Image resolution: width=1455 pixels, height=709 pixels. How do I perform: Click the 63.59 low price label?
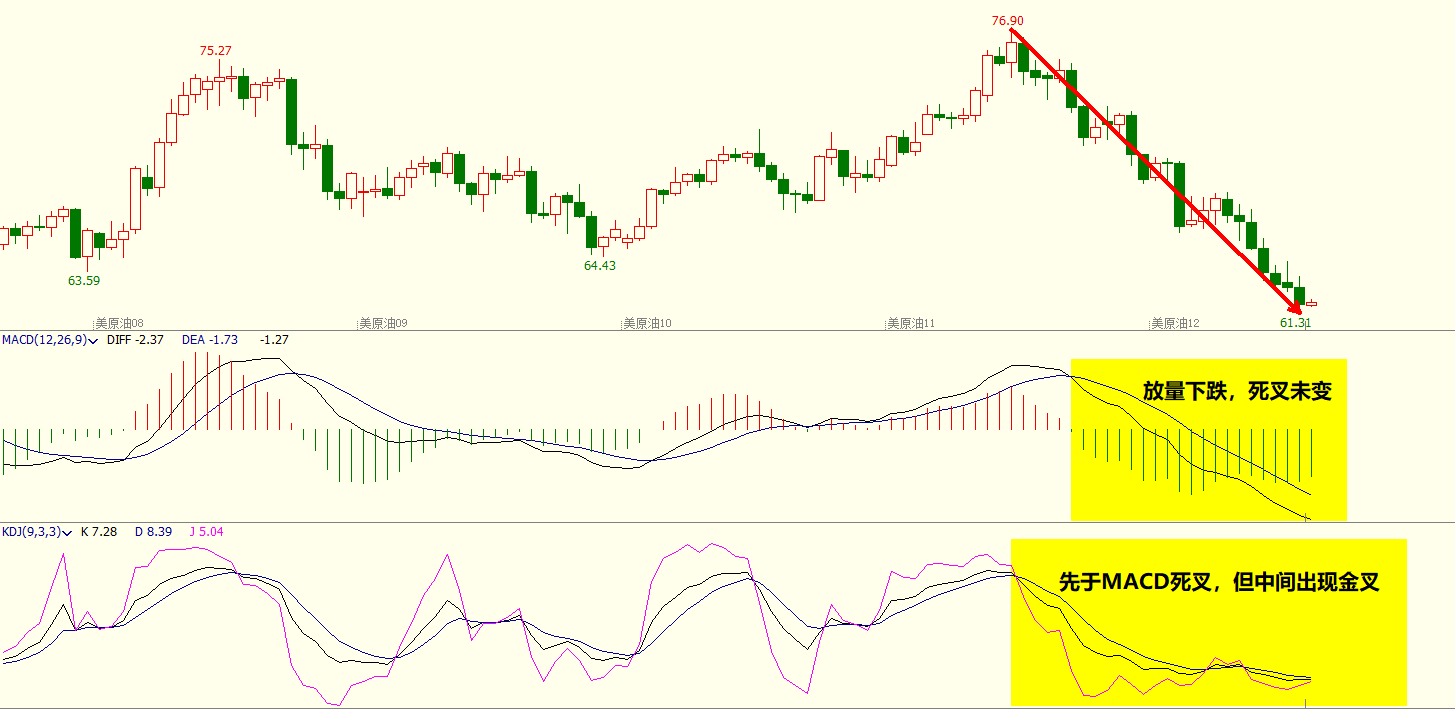coord(84,281)
